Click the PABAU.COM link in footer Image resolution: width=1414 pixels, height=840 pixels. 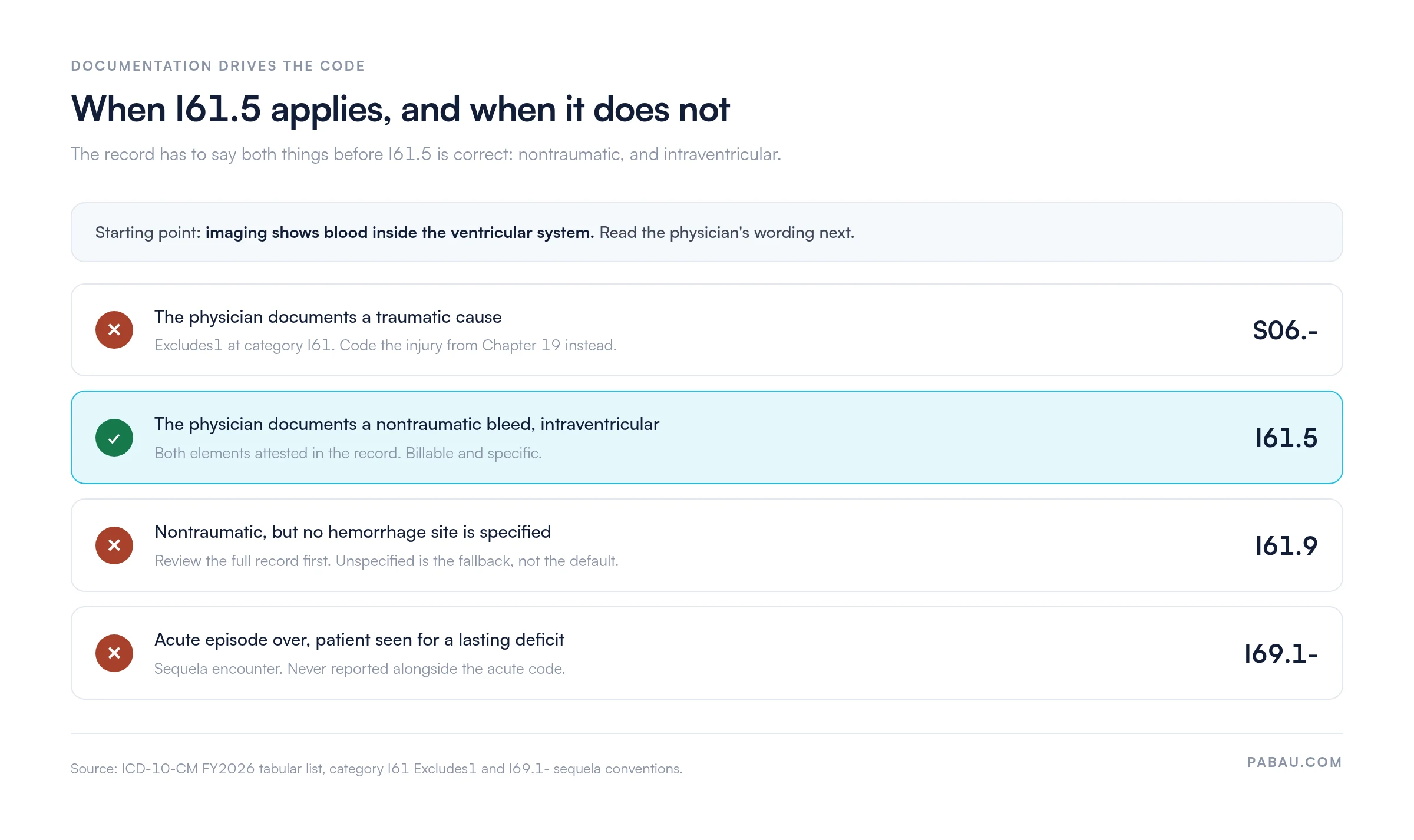(x=1294, y=762)
